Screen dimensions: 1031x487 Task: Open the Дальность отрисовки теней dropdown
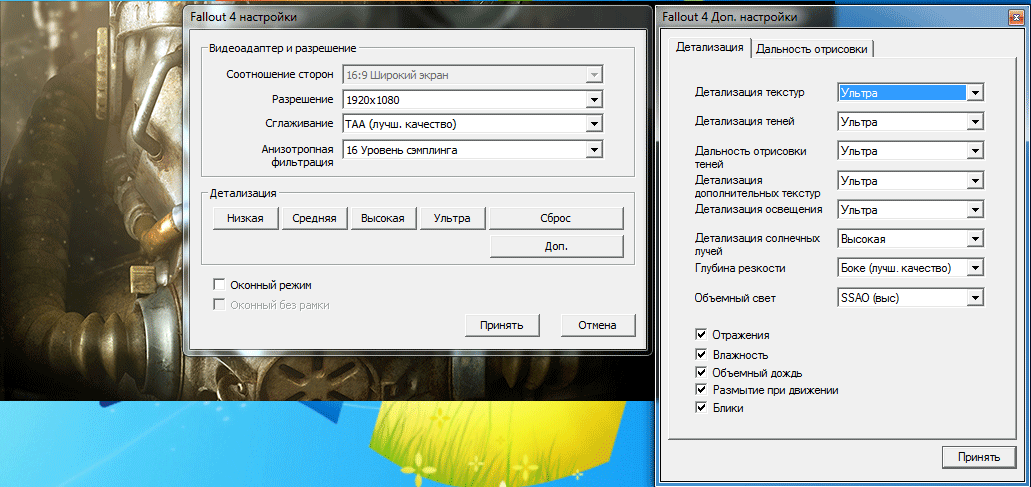[911, 151]
